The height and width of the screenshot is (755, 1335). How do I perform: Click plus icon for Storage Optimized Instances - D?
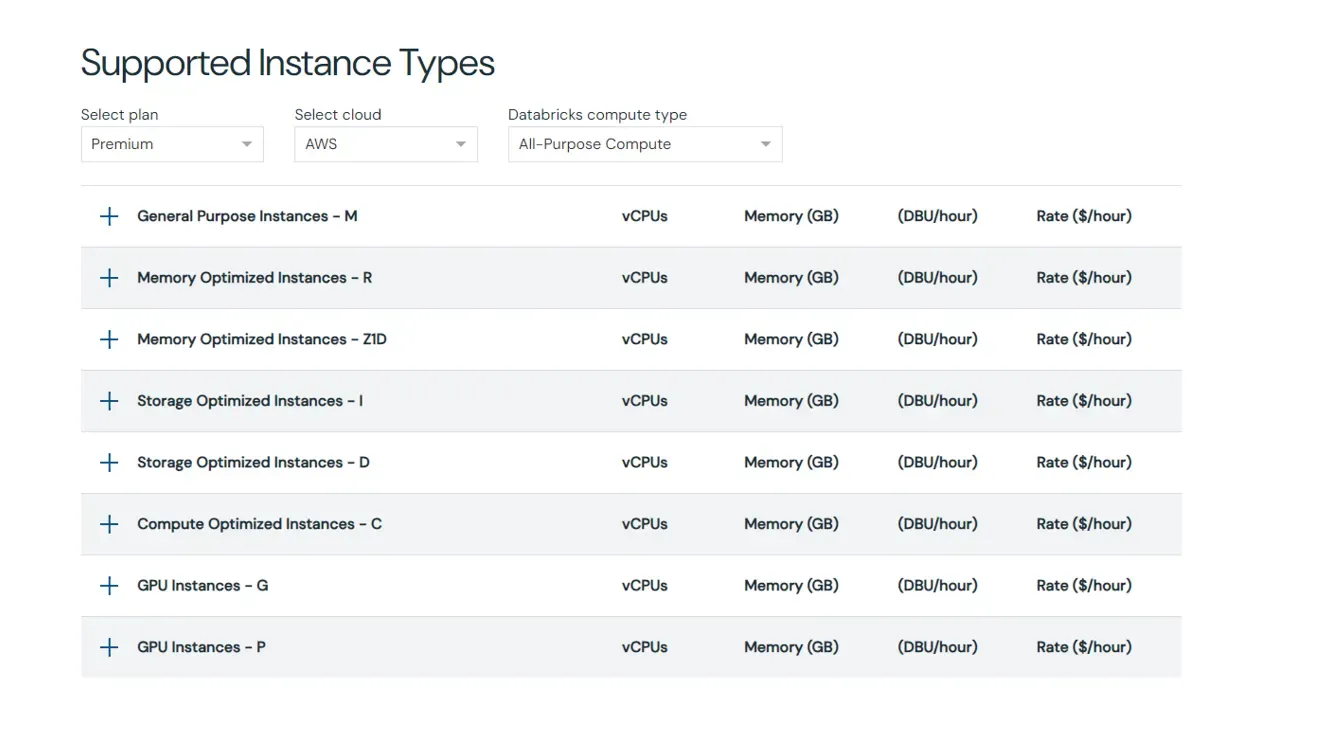click(x=109, y=463)
